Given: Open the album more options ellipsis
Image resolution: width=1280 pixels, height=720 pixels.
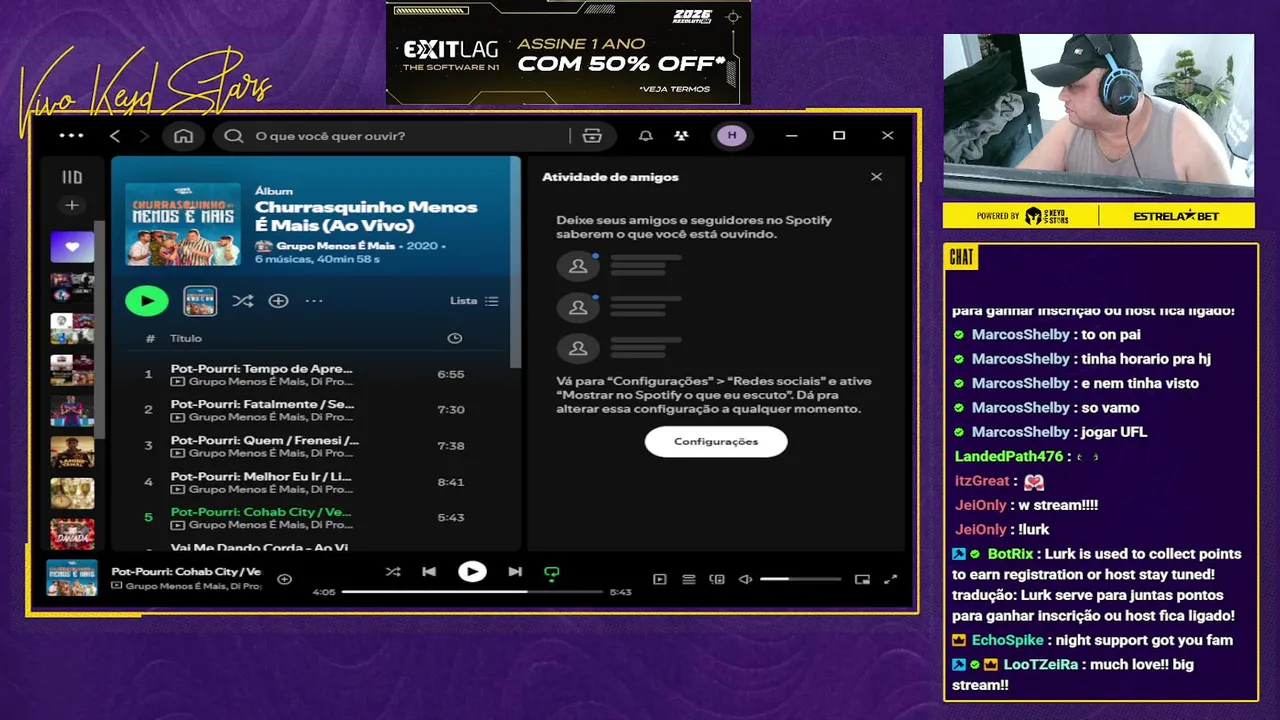Looking at the screenshot, I should 314,300.
